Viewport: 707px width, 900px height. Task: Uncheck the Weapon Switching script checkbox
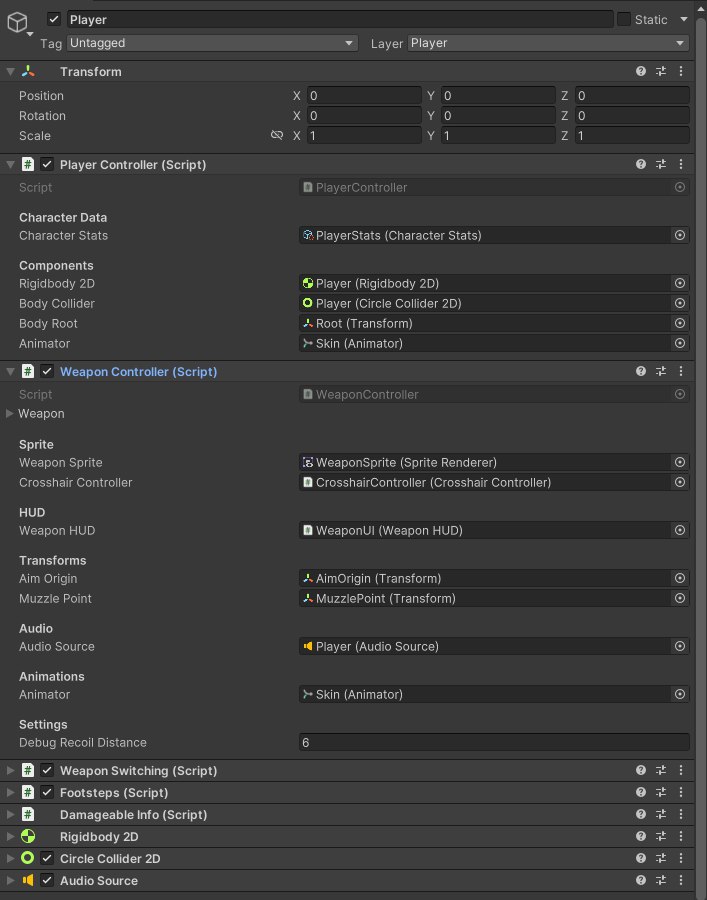47,770
